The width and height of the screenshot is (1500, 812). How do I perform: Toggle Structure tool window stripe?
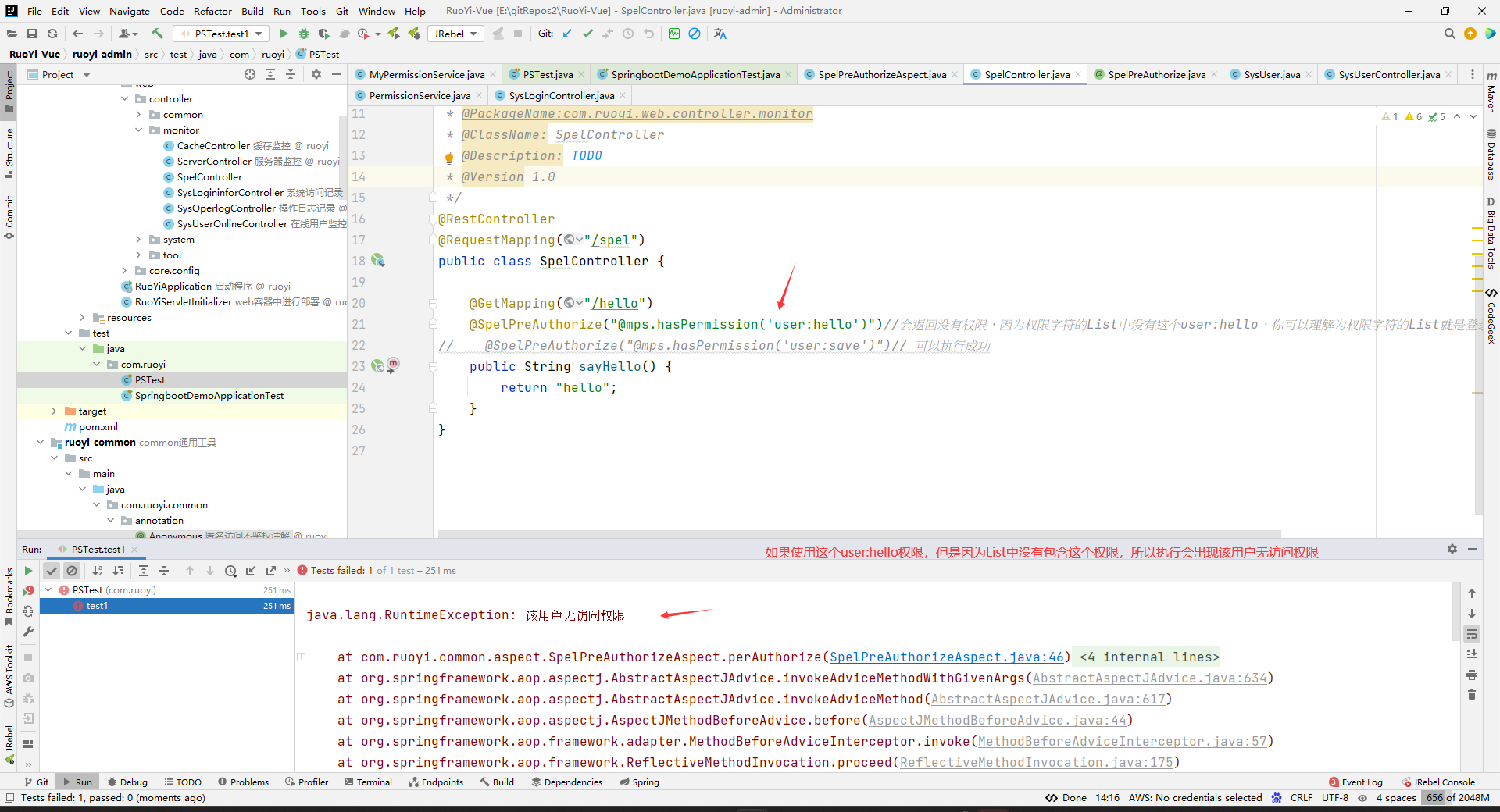point(9,153)
